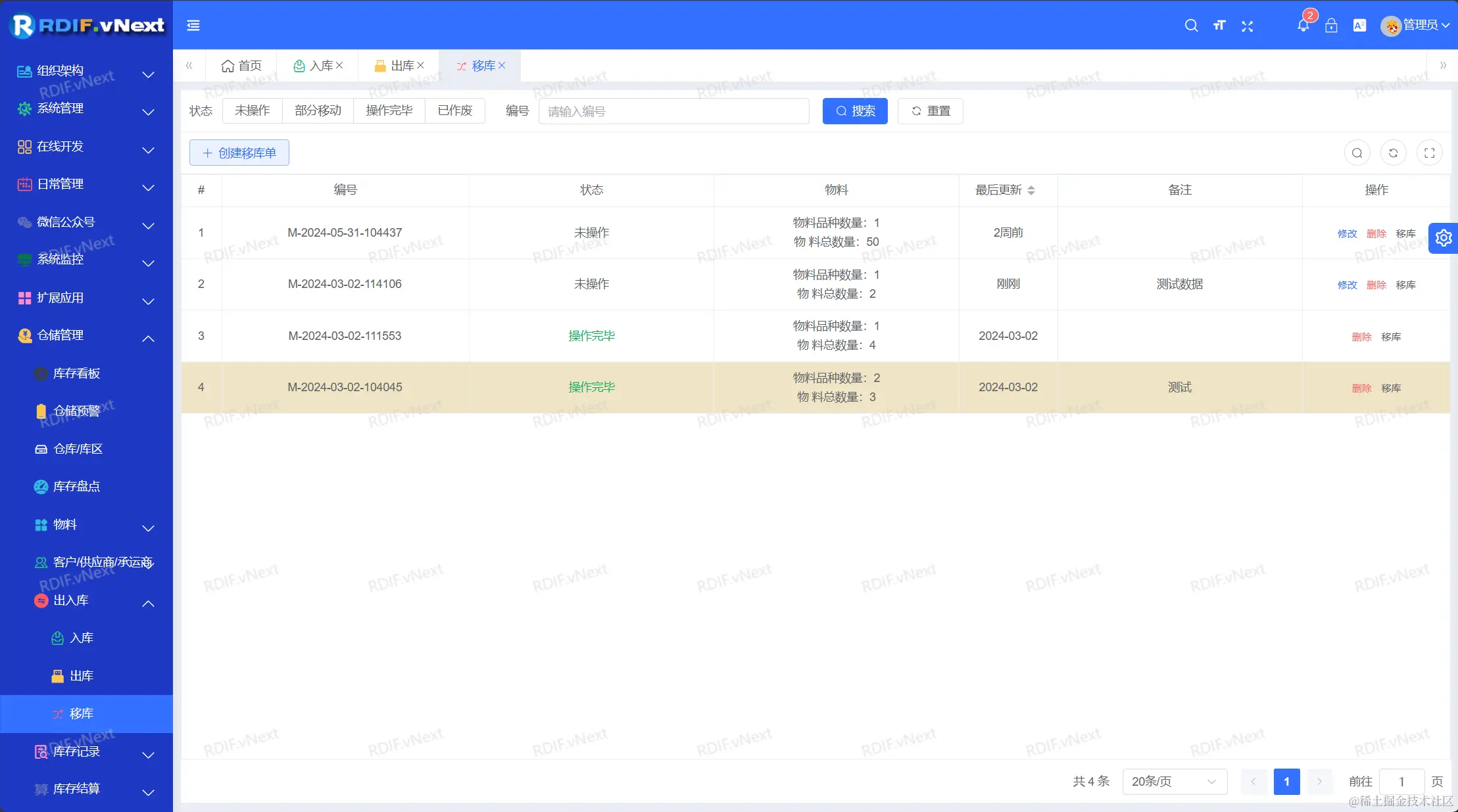
Task: Select the 未操作 status filter
Action: click(x=253, y=110)
